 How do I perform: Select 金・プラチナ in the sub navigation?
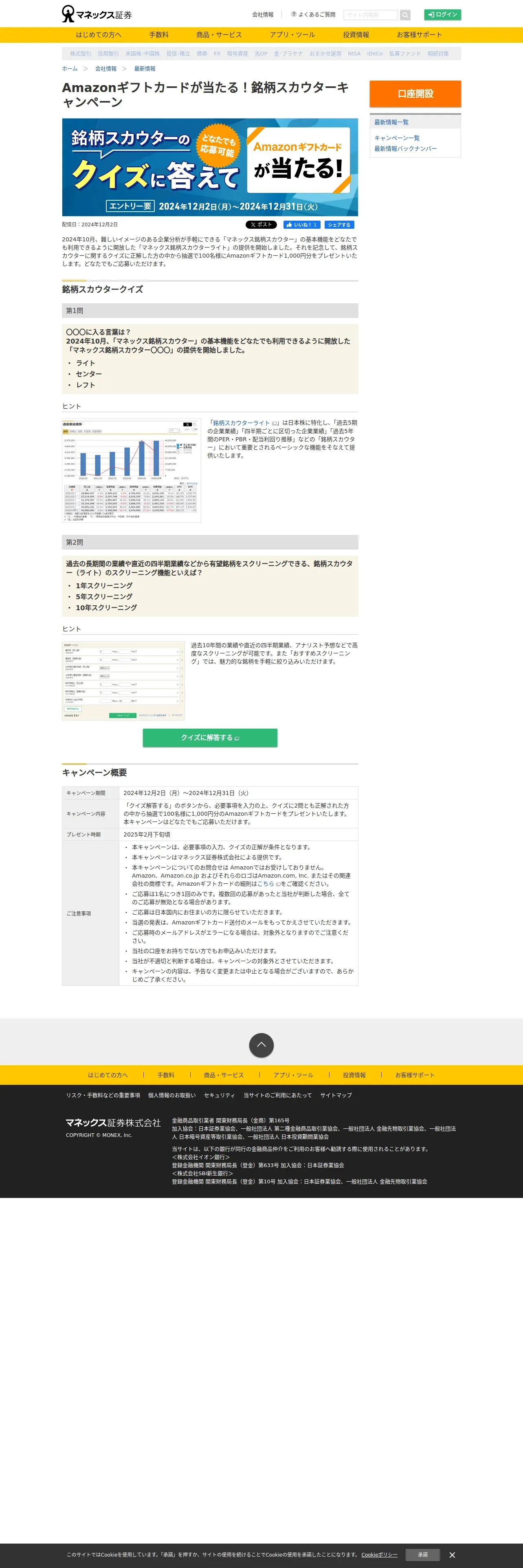[288, 54]
